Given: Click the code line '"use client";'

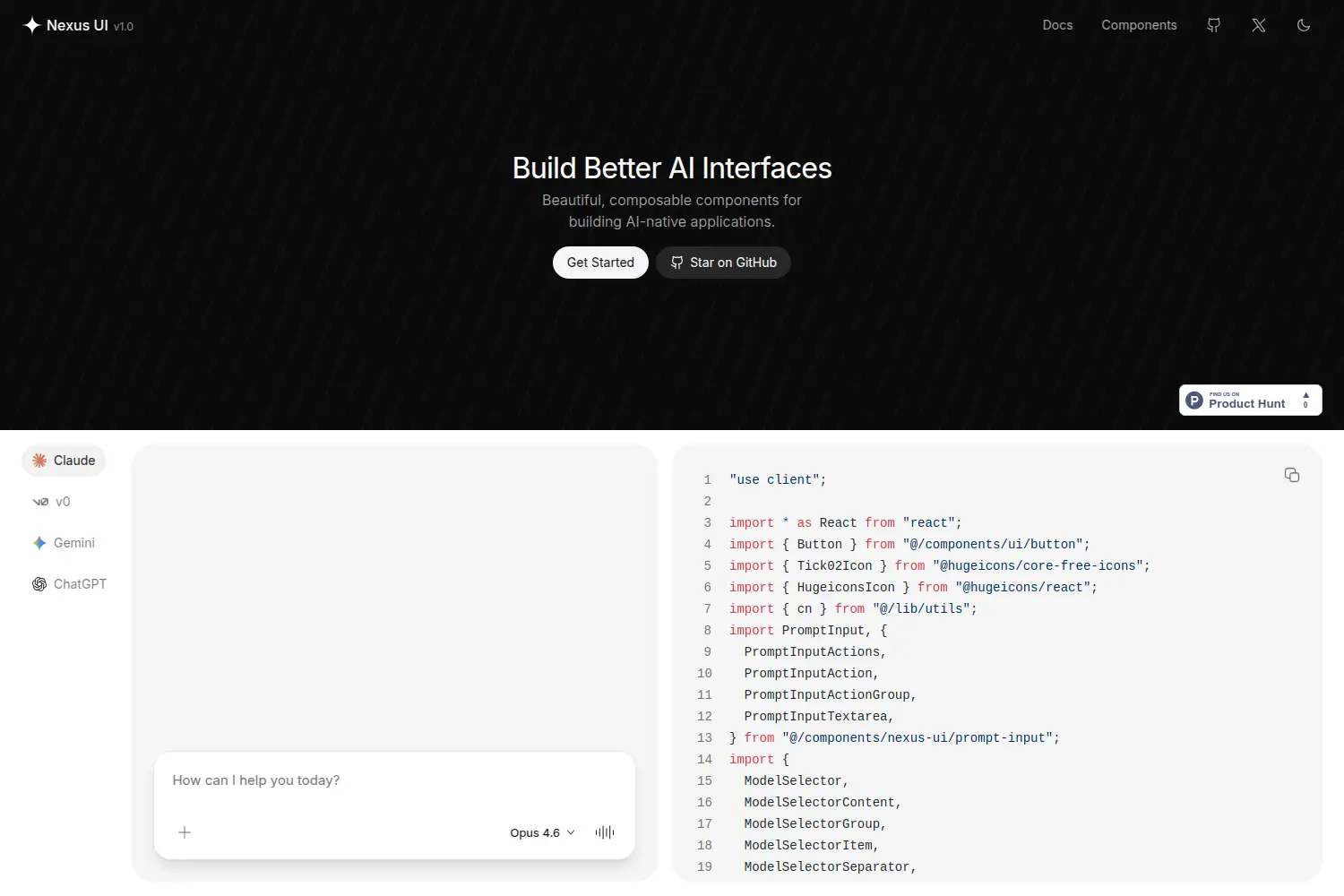Looking at the screenshot, I should pos(778,479).
